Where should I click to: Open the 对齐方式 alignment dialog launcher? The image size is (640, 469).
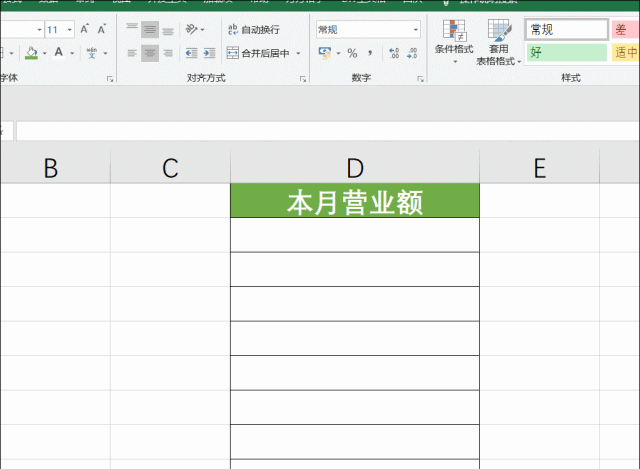(x=303, y=79)
